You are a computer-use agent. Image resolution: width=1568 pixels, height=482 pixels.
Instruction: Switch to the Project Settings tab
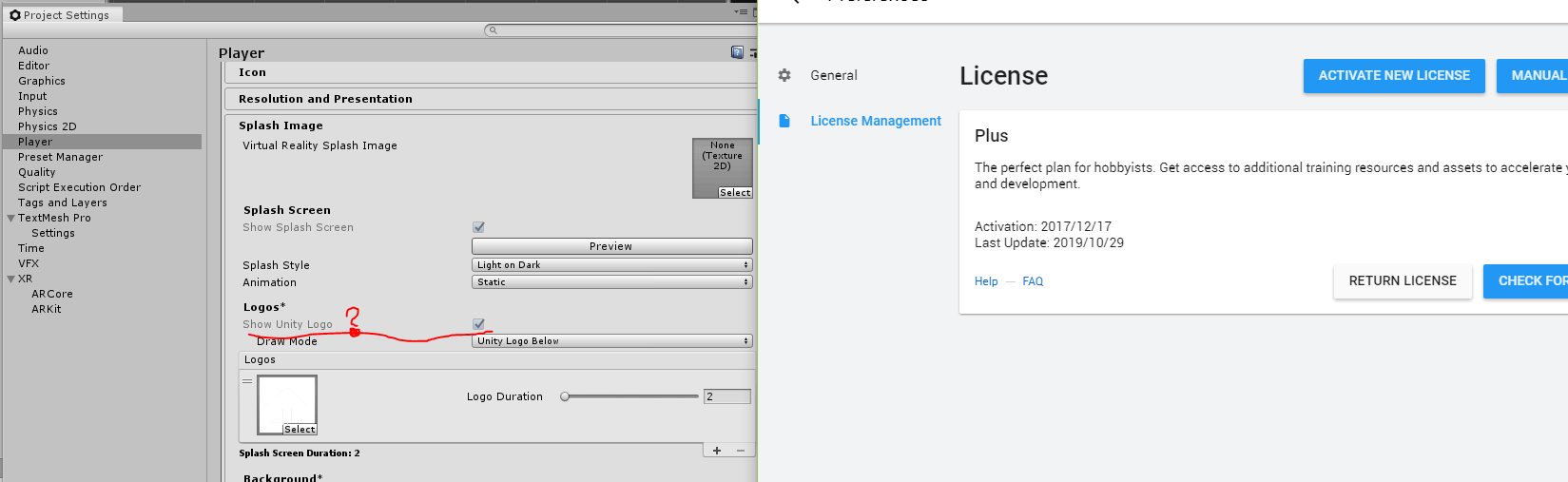pos(60,15)
